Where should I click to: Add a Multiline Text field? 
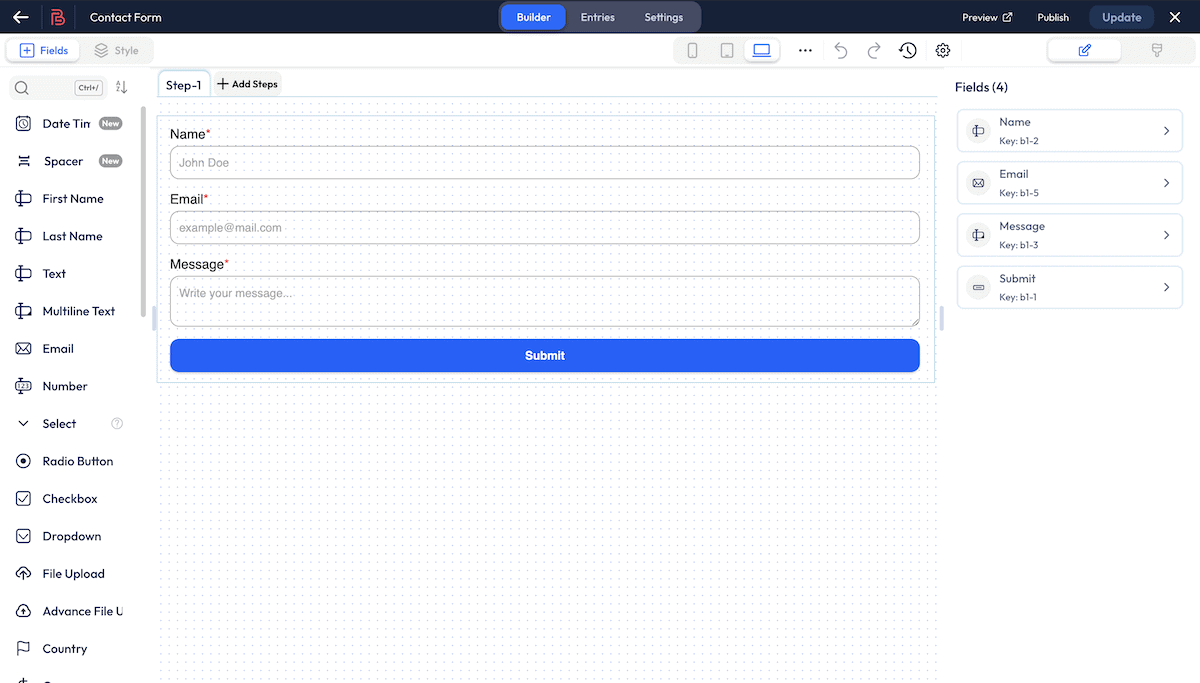(x=68, y=311)
